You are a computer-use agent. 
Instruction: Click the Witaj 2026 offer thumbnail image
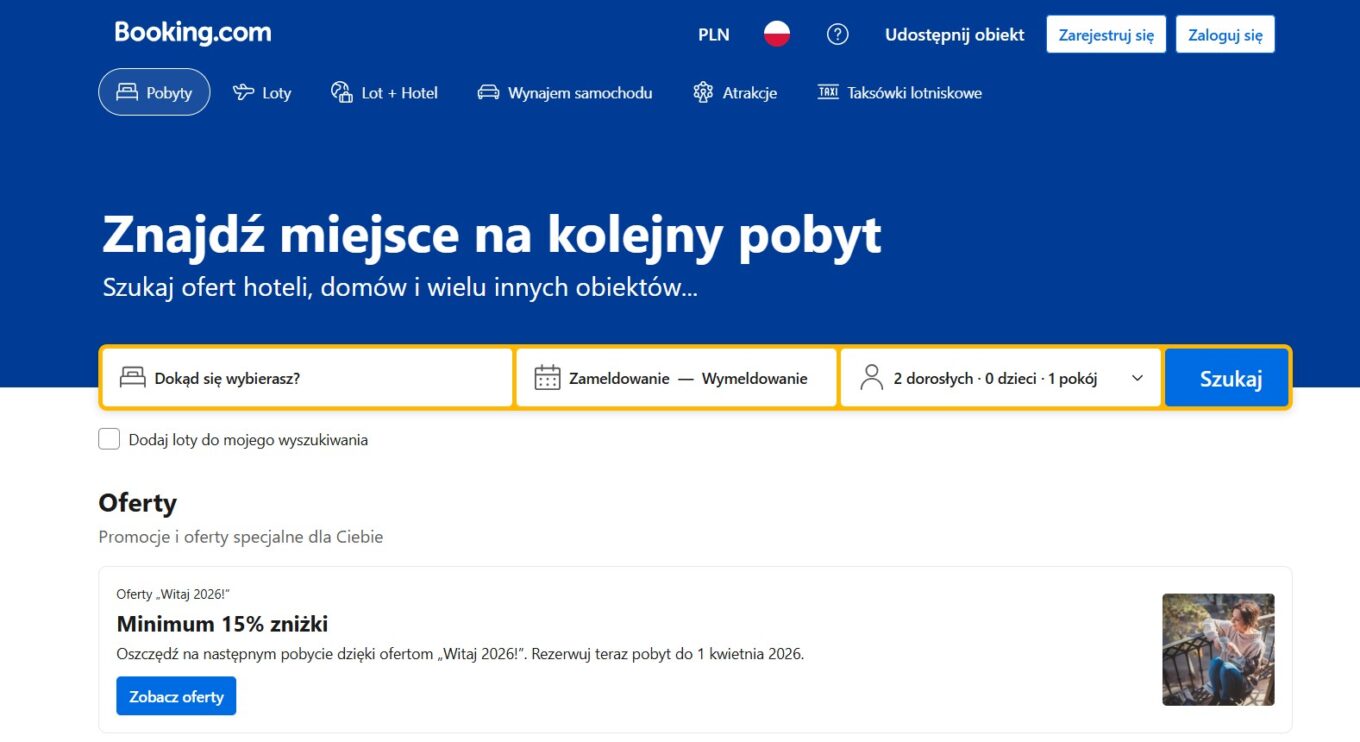(1218, 649)
